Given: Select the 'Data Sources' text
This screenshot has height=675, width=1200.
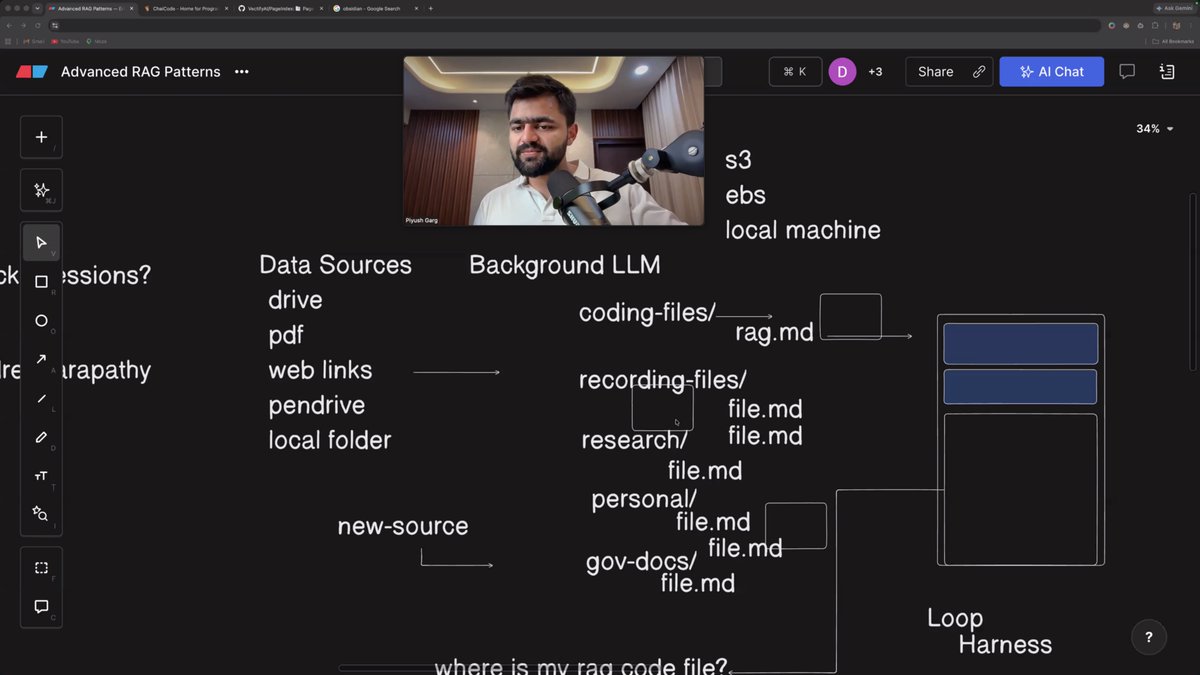Looking at the screenshot, I should pyautogui.click(x=335, y=265).
